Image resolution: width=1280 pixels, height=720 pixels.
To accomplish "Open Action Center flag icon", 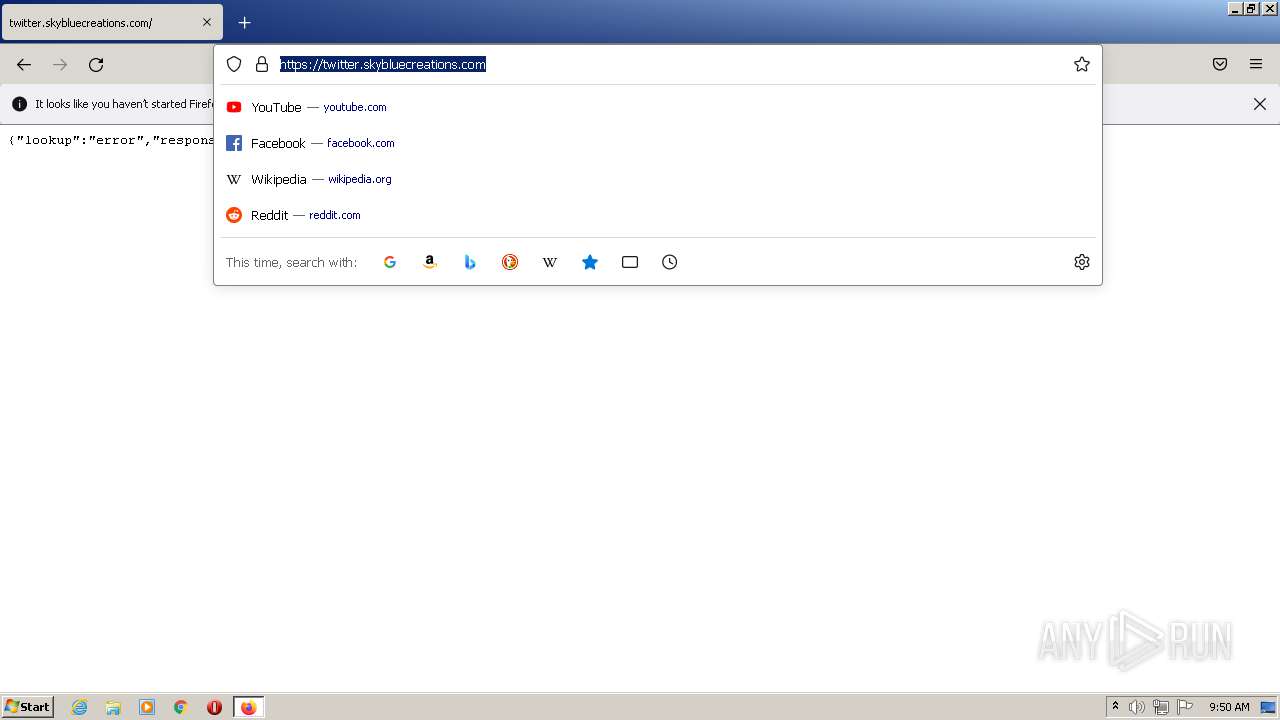I will click(x=1185, y=707).
